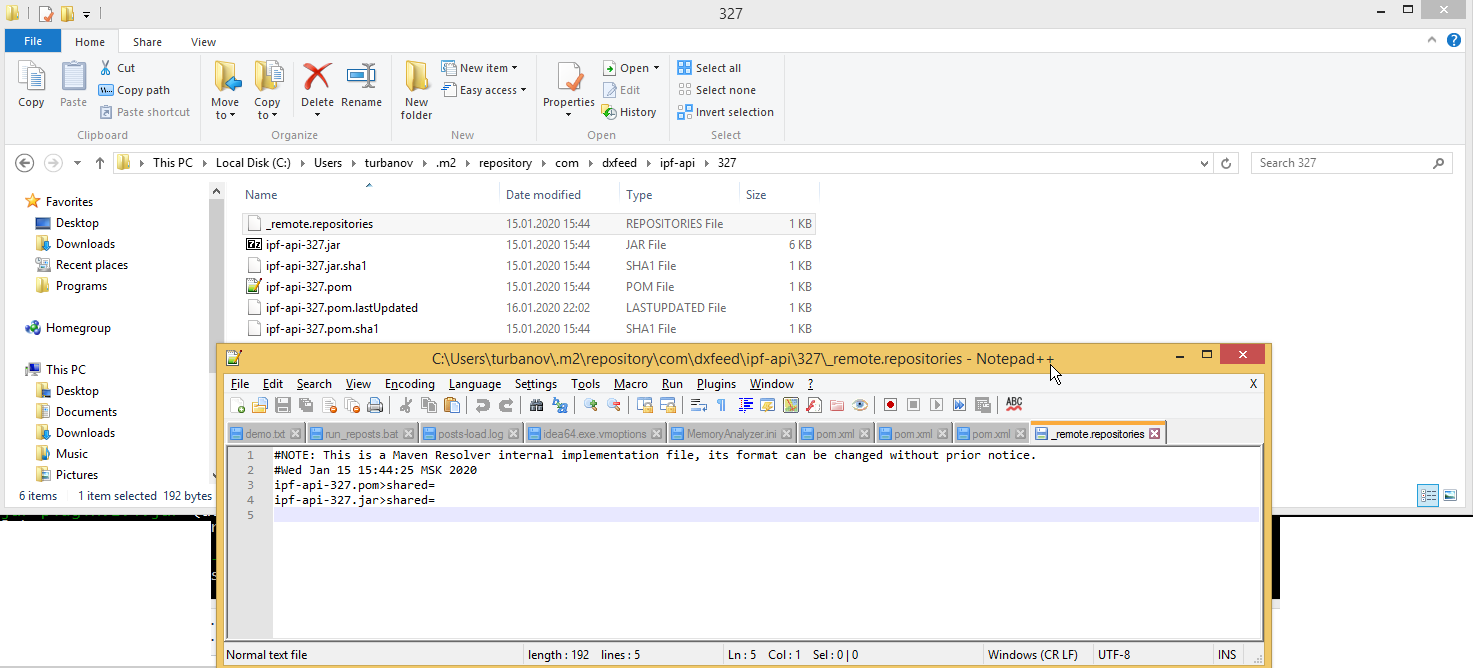The image size is (1473, 668).
Task: Select ipf-api-327.pom file row
Action: point(529,287)
